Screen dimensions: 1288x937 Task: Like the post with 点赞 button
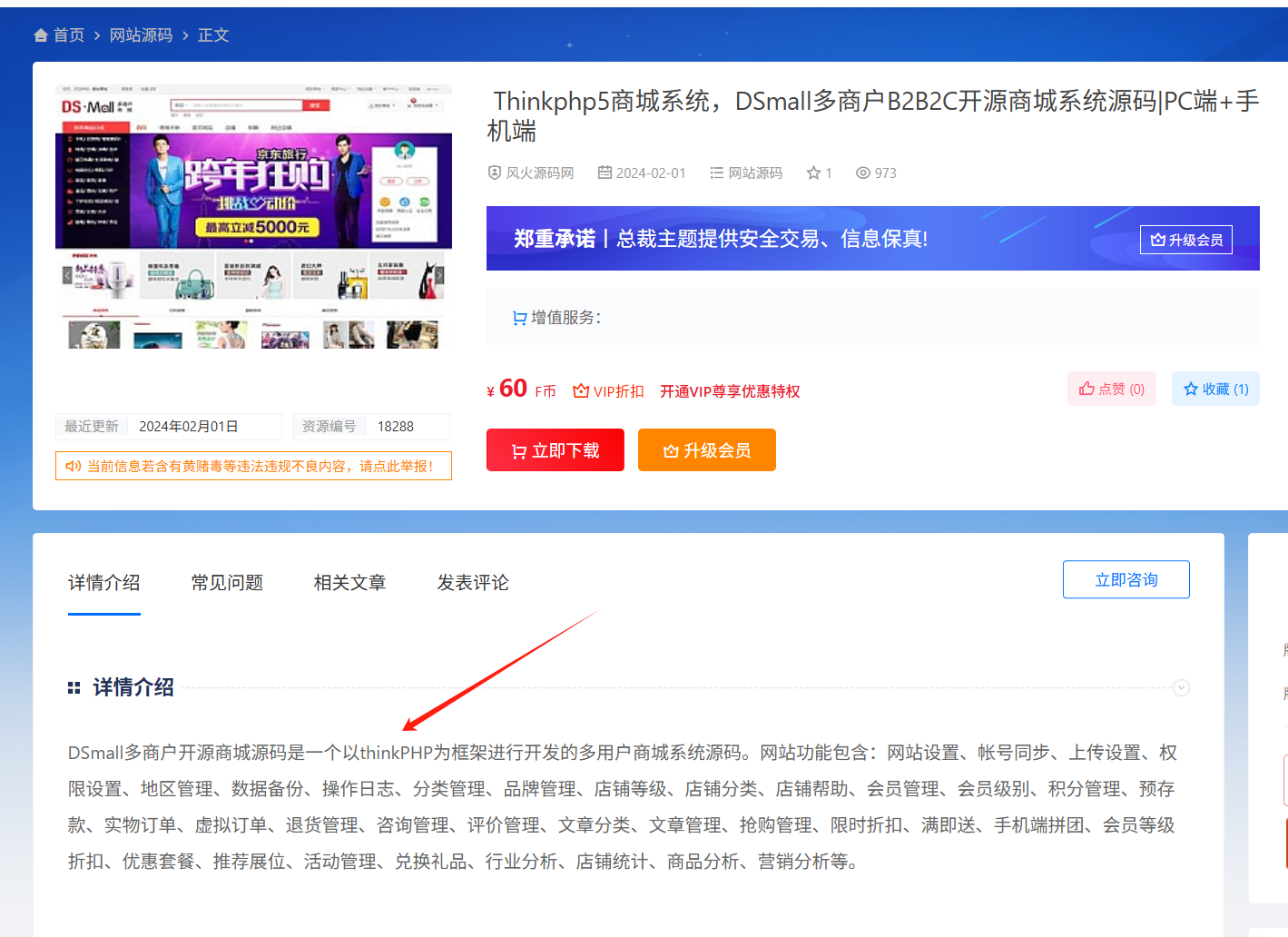point(1112,389)
